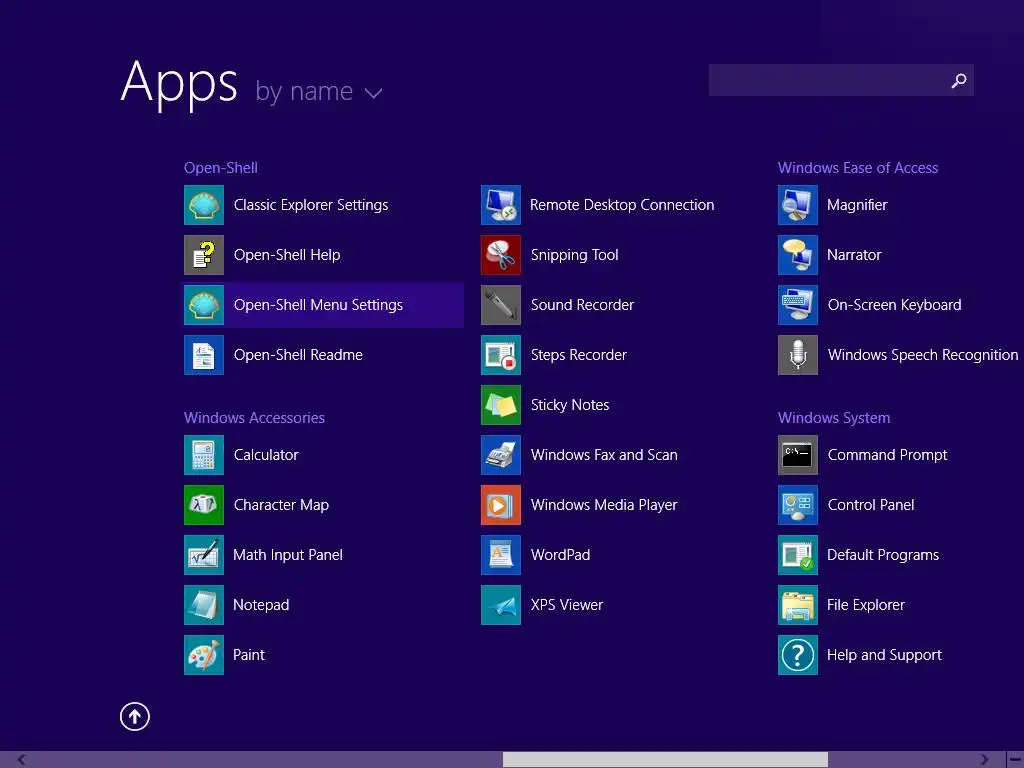The image size is (1024, 768).
Task: Launch the Windows Media Player icon
Action: point(501,505)
